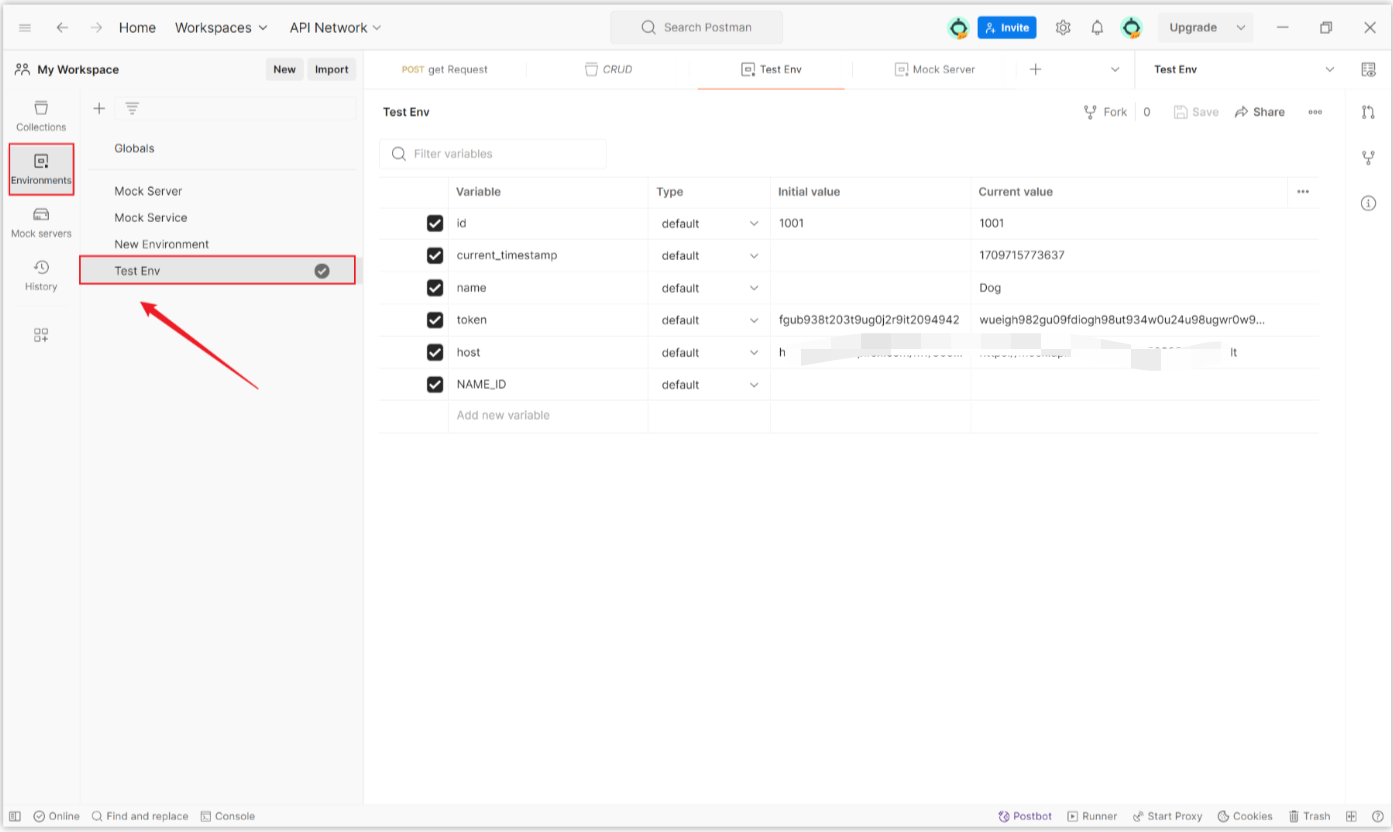Create new environment with plus icon

tap(99, 108)
